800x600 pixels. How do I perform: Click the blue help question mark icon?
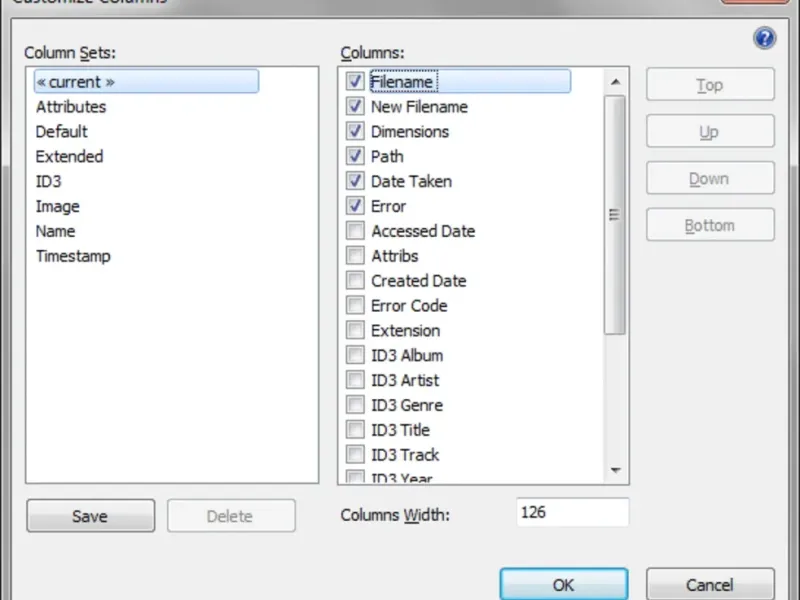click(765, 39)
